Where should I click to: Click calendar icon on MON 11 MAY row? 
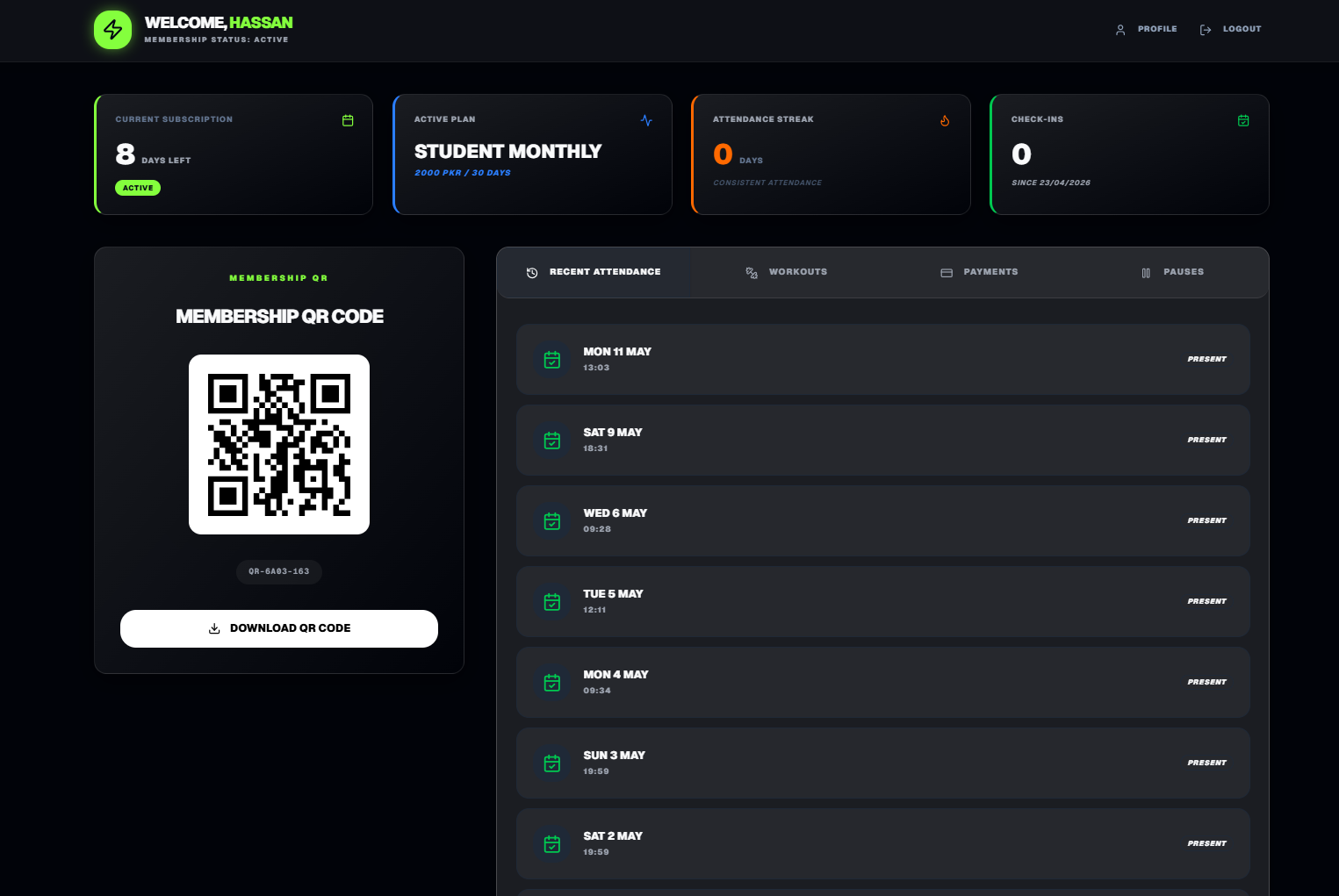coord(552,360)
